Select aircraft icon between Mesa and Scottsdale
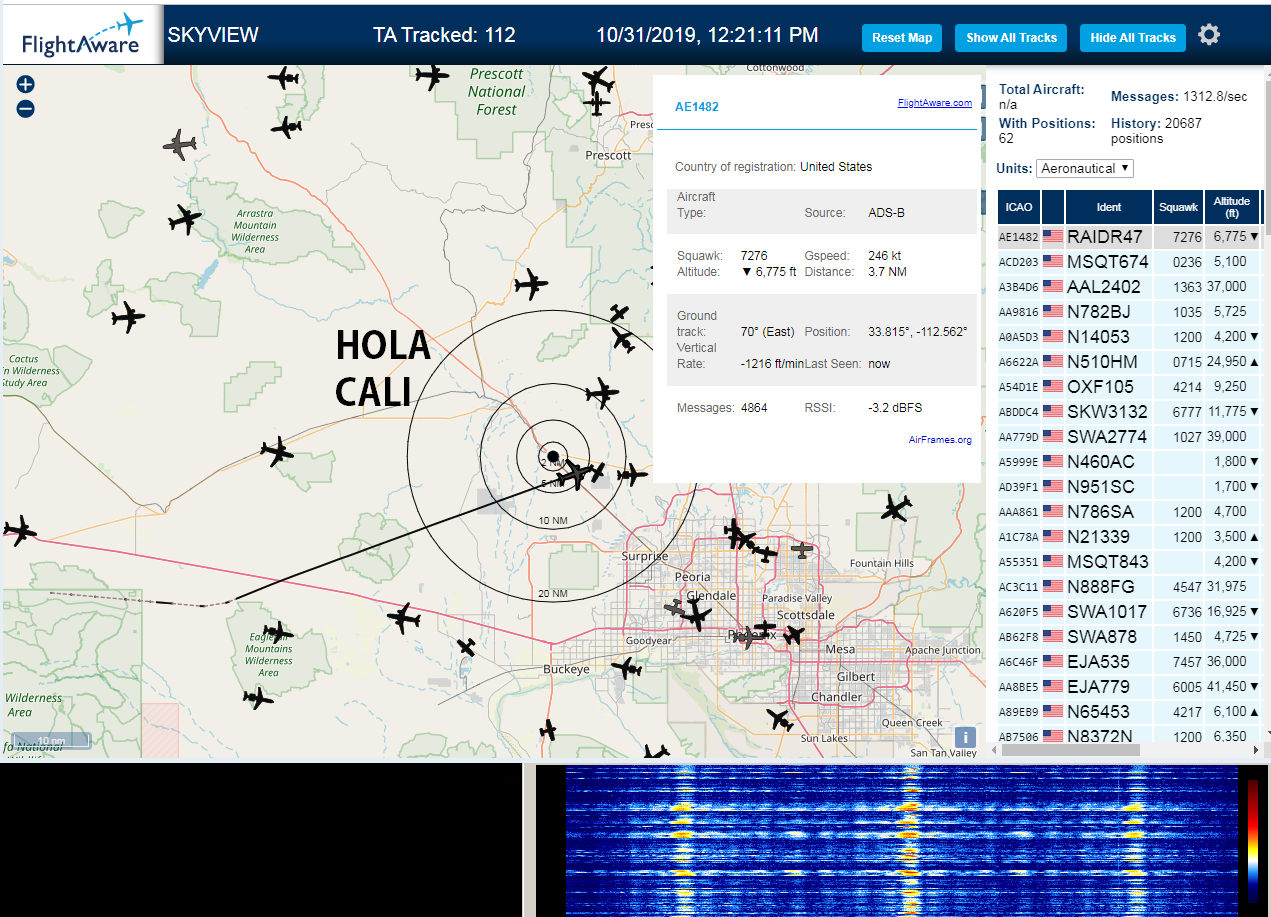This screenshot has width=1271, height=917. pyautogui.click(x=794, y=634)
